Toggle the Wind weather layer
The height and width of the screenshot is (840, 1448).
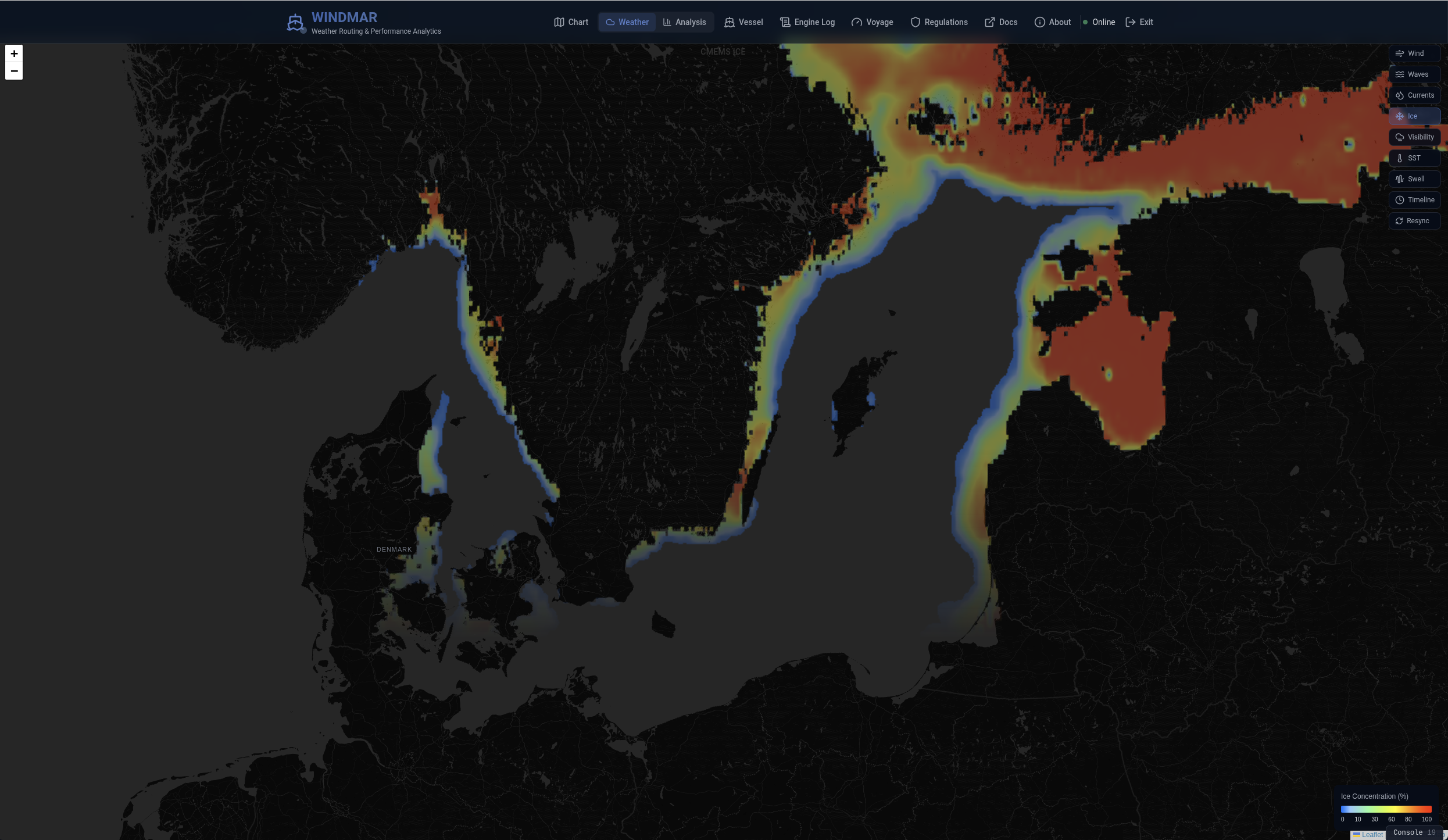[1414, 53]
